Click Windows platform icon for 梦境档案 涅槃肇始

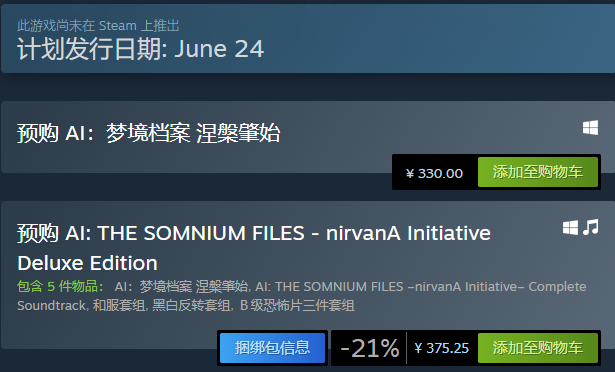(x=590, y=128)
